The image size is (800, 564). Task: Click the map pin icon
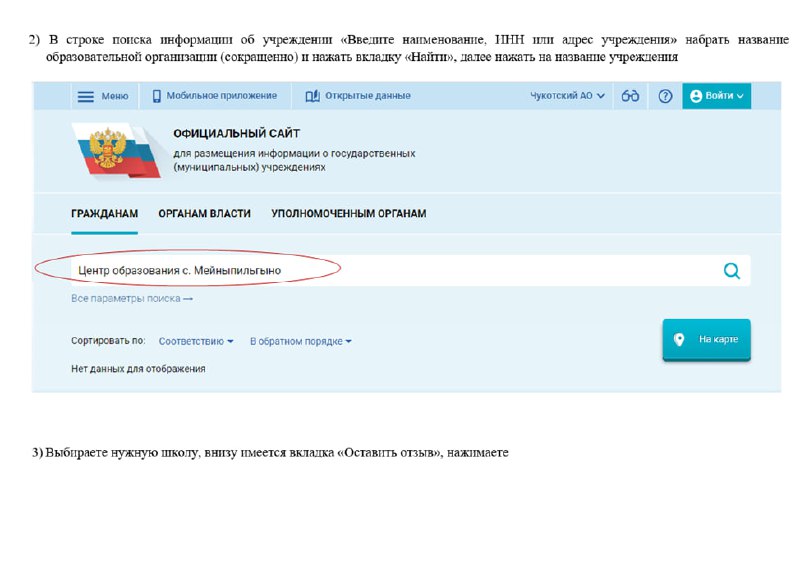click(679, 339)
